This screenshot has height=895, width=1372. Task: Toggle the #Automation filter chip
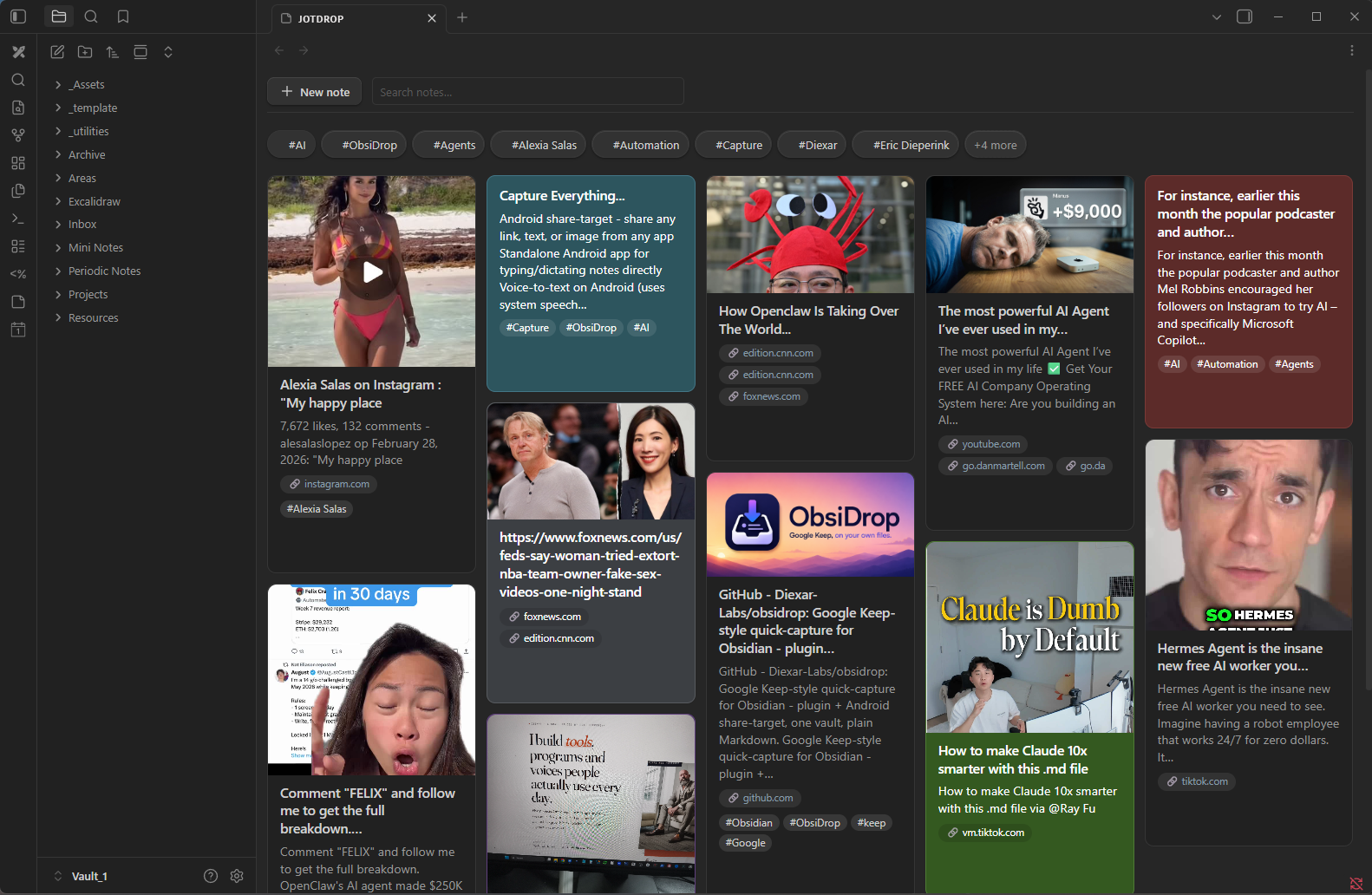click(x=640, y=145)
